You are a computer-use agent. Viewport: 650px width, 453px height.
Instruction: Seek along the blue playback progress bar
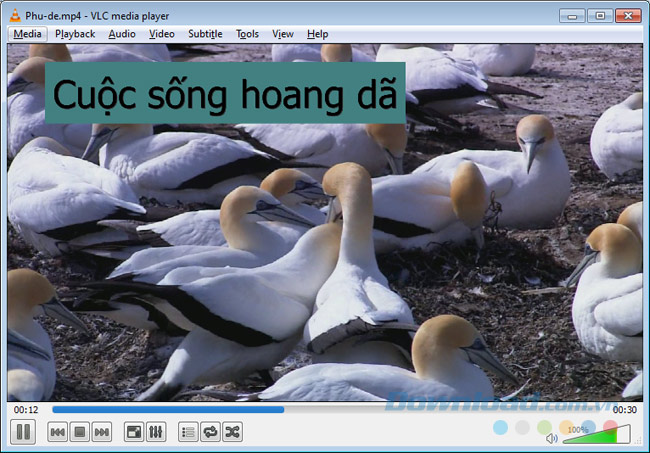pos(327,409)
